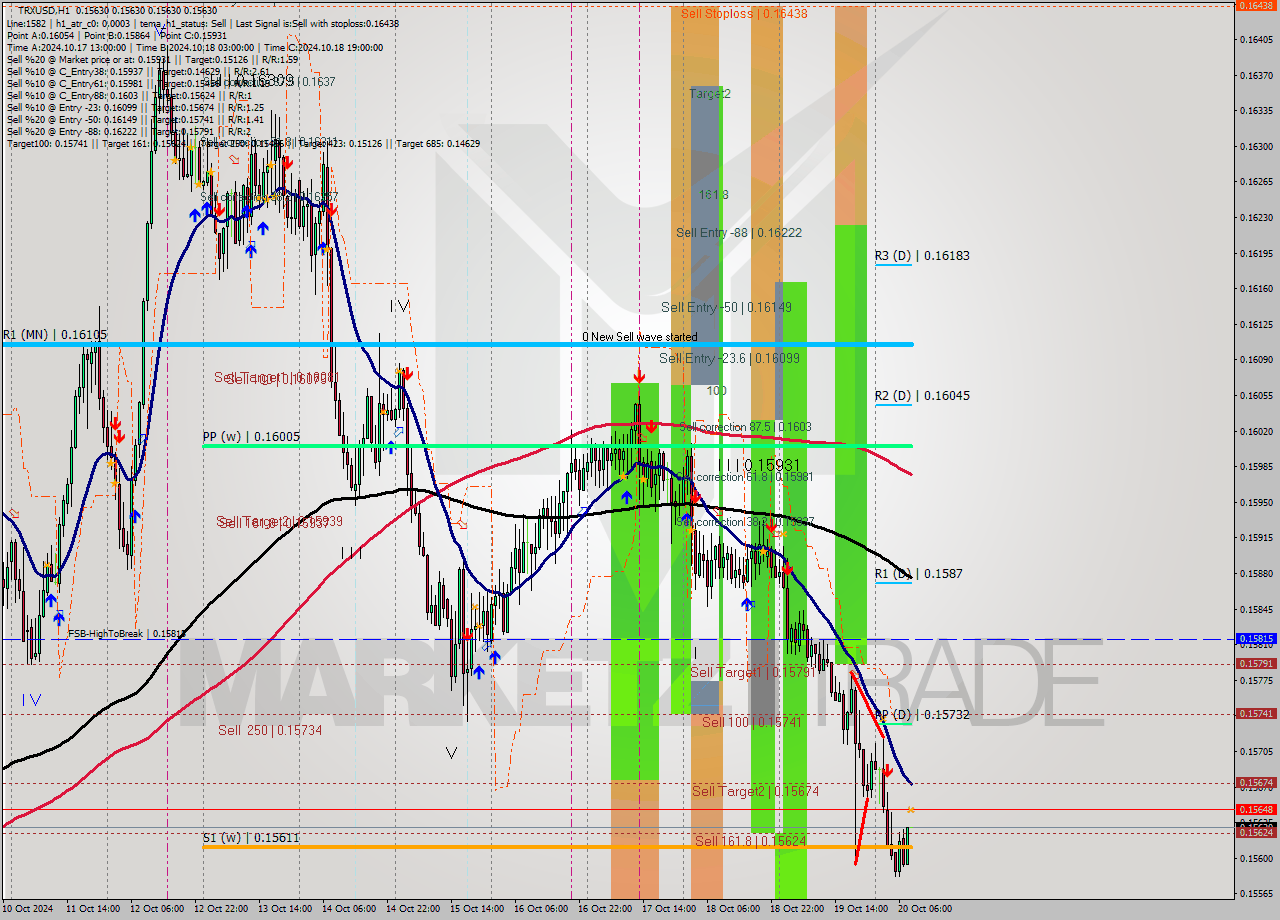Click the Target2 label in the grey box

(x=710, y=94)
